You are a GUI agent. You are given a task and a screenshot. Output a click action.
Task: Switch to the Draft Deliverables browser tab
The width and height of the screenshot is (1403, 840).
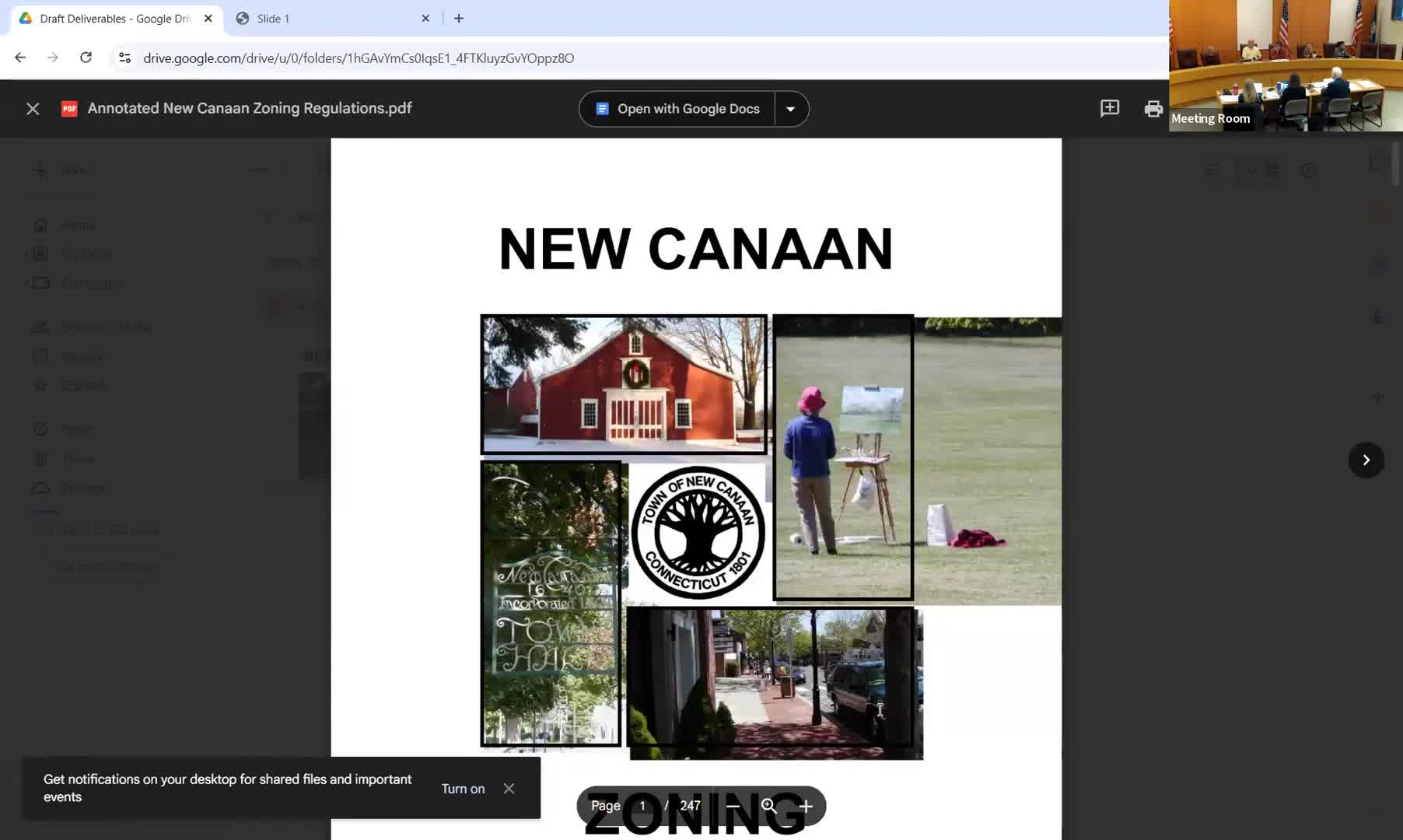click(117, 19)
